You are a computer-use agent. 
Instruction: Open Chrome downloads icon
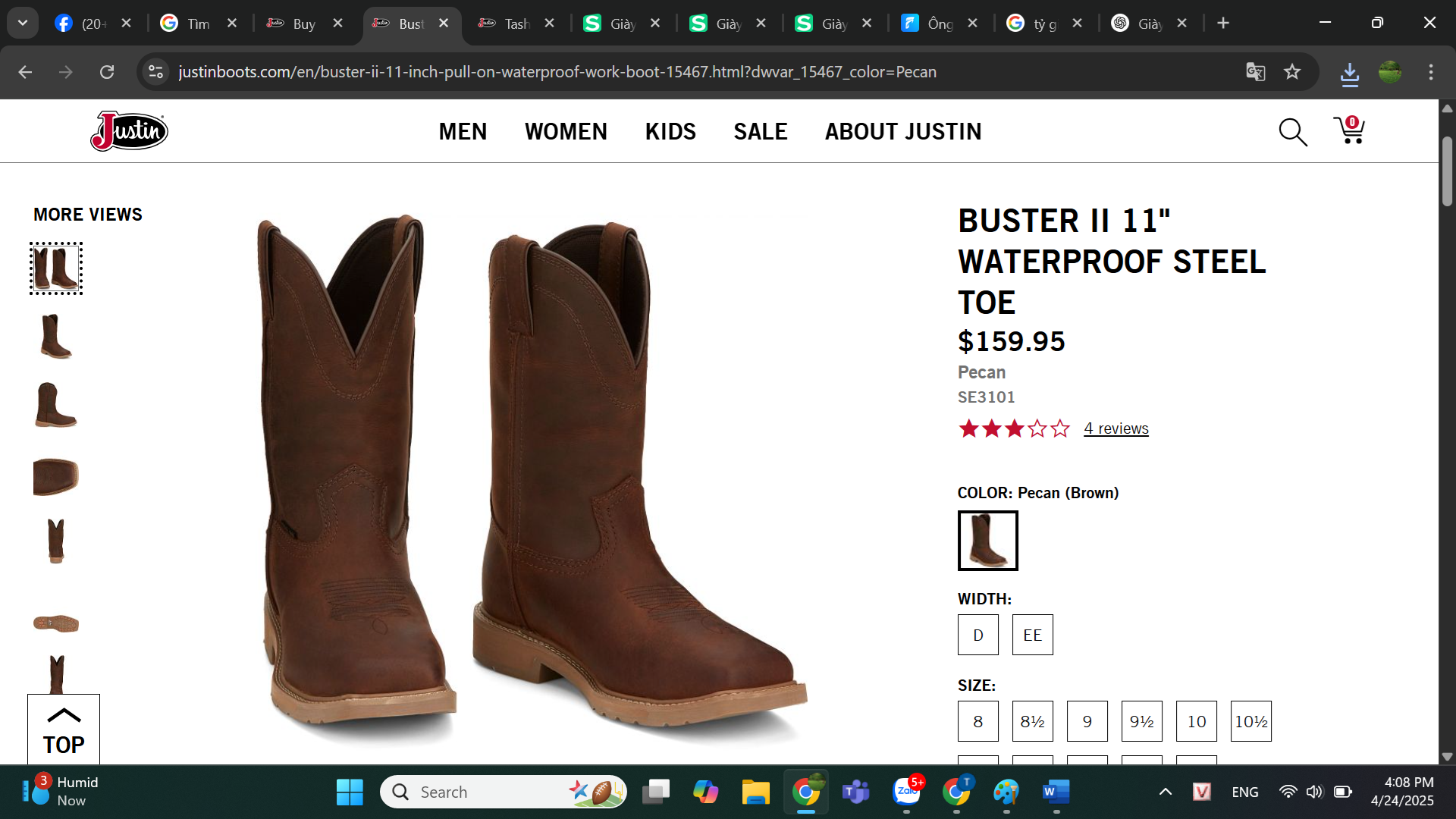(x=1349, y=74)
